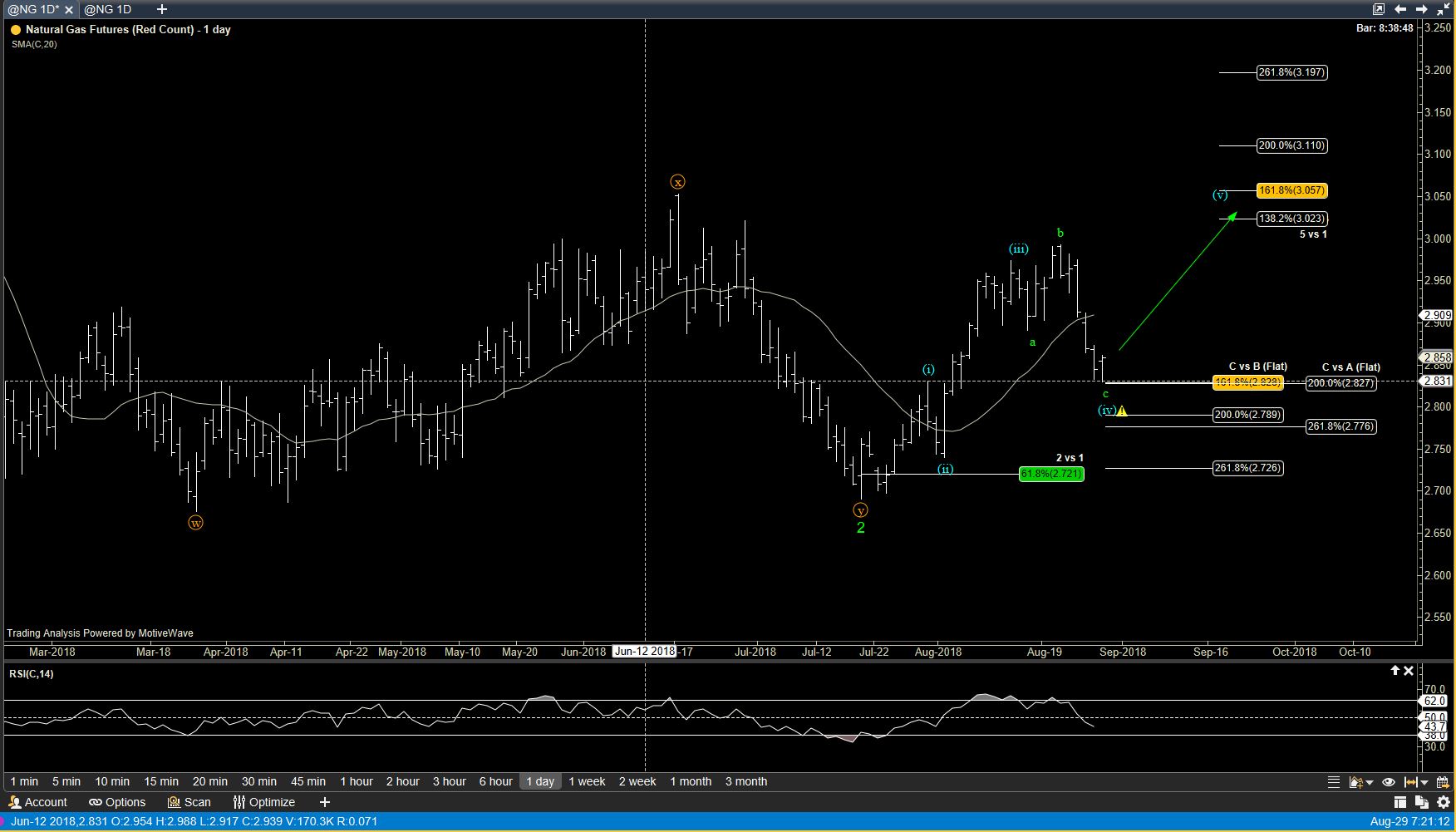Open the Scan menu
The height and width of the screenshot is (832, 1456).
(x=189, y=802)
